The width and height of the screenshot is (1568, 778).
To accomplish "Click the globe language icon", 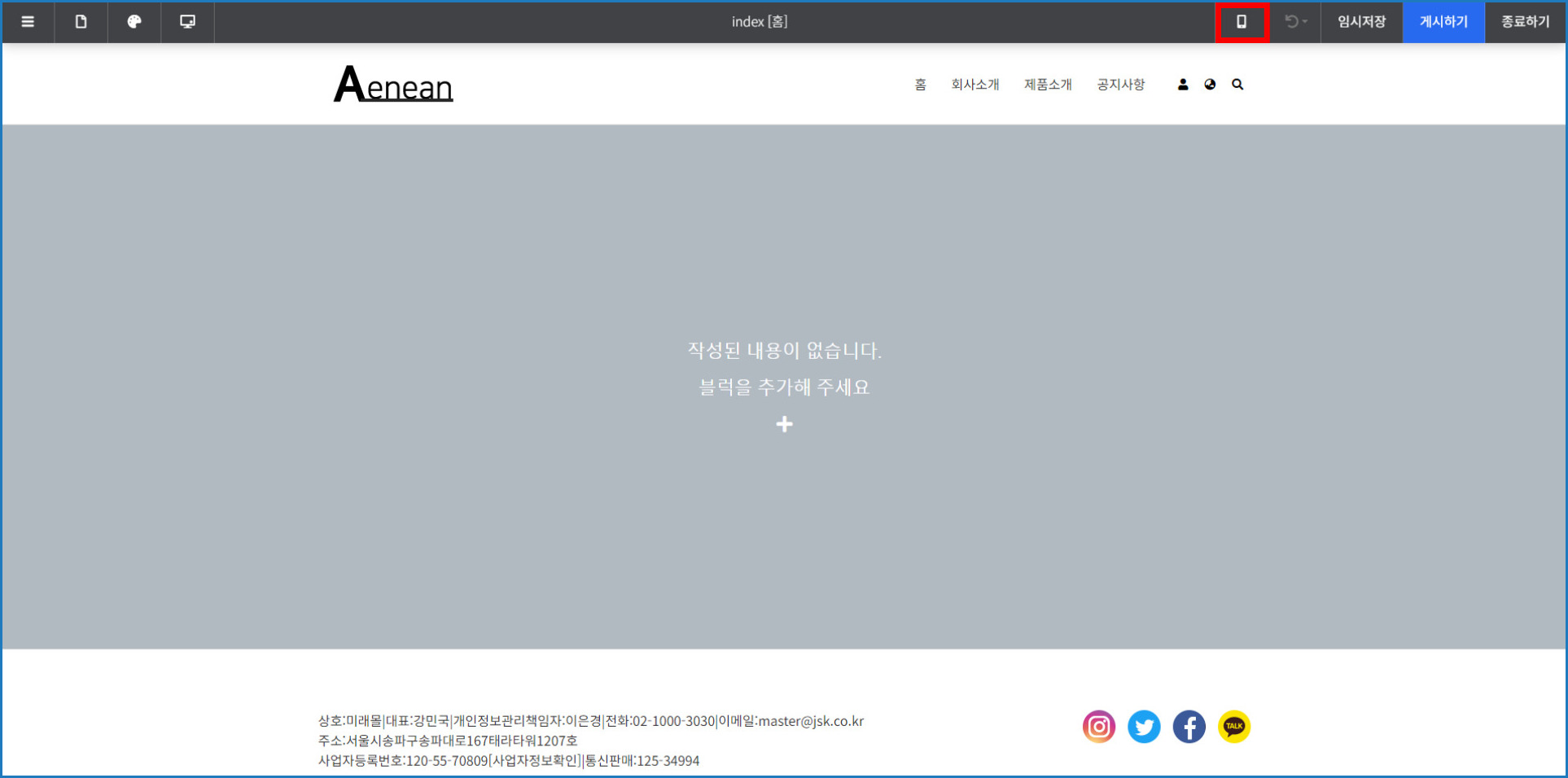I will (1210, 85).
